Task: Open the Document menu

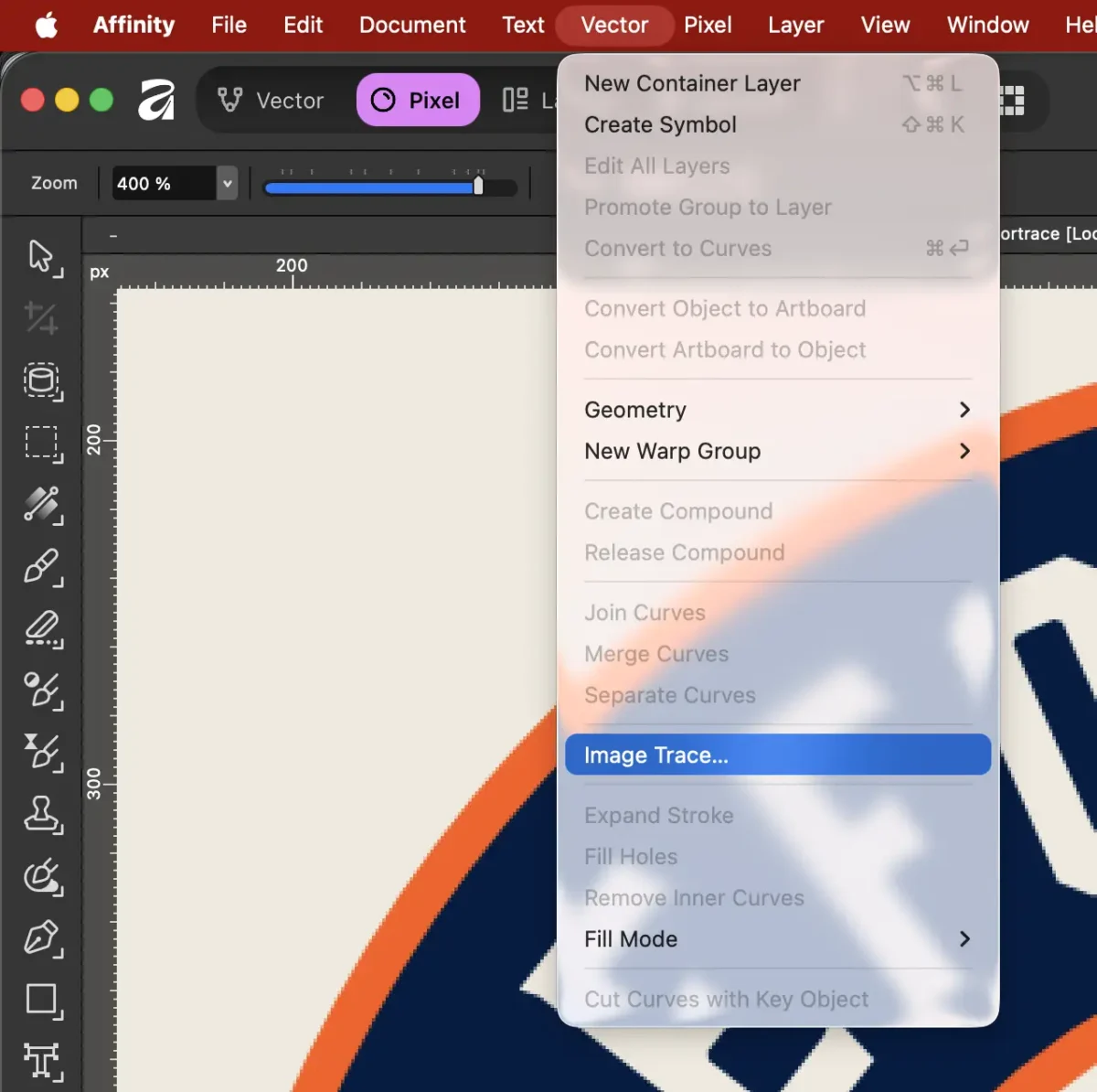Action: tap(412, 25)
